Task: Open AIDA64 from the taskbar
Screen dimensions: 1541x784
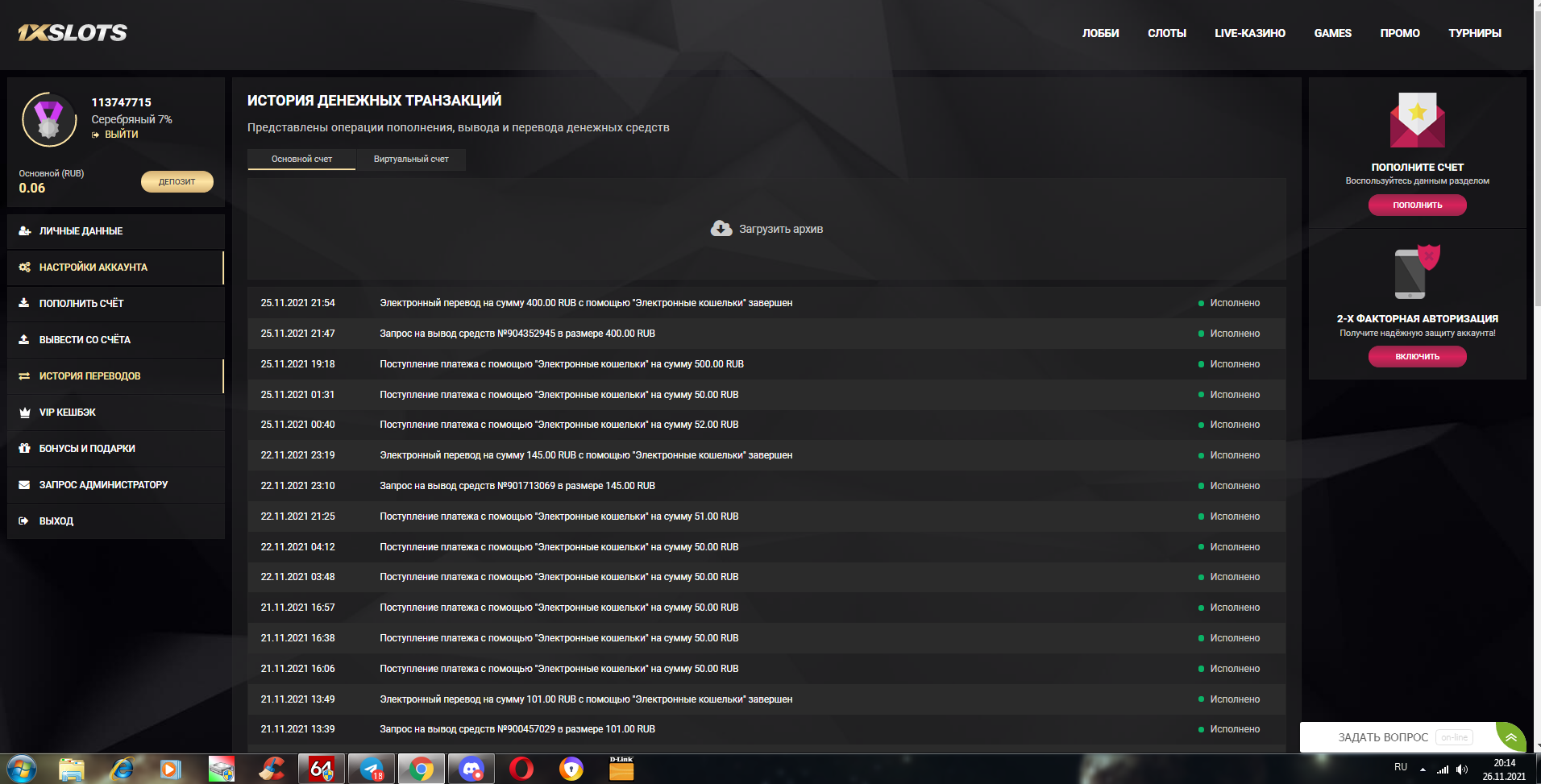Action: click(322, 769)
